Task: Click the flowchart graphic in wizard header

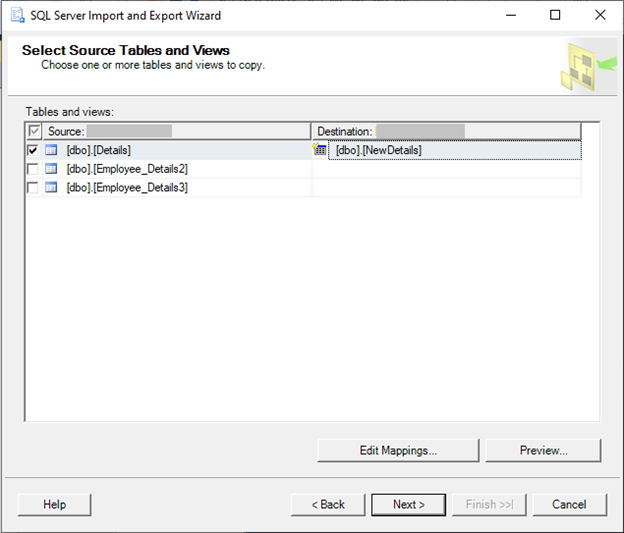Action: click(x=588, y=66)
